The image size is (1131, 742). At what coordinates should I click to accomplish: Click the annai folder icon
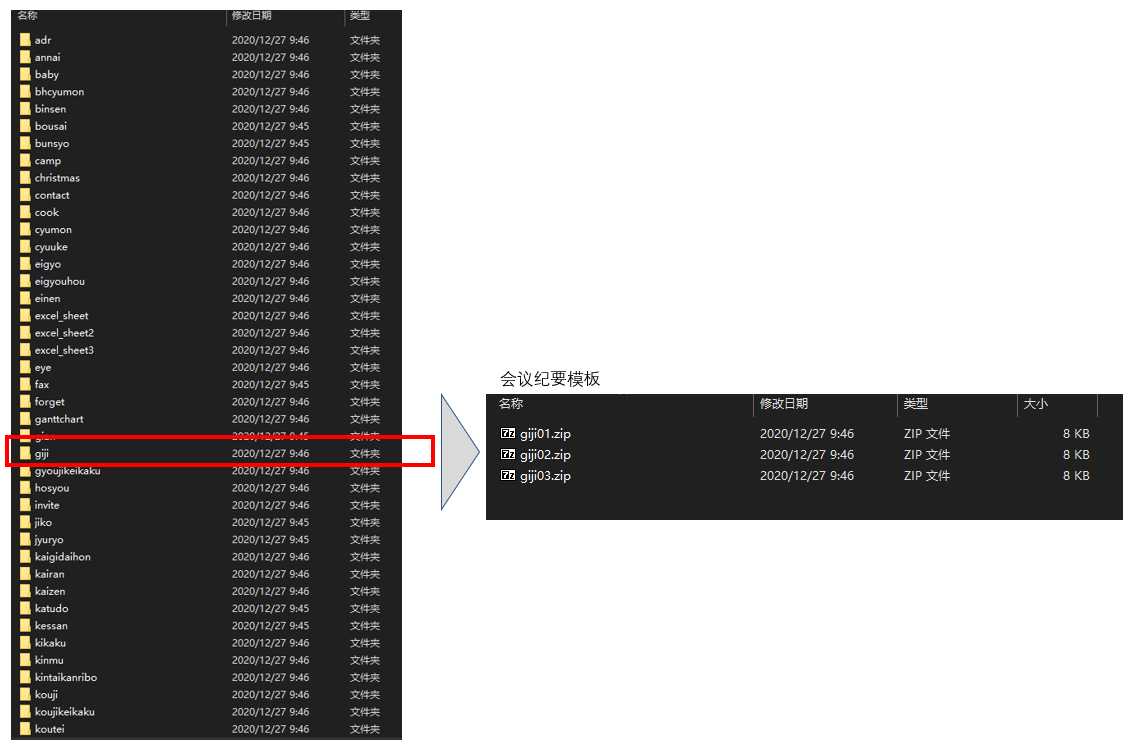[25, 58]
